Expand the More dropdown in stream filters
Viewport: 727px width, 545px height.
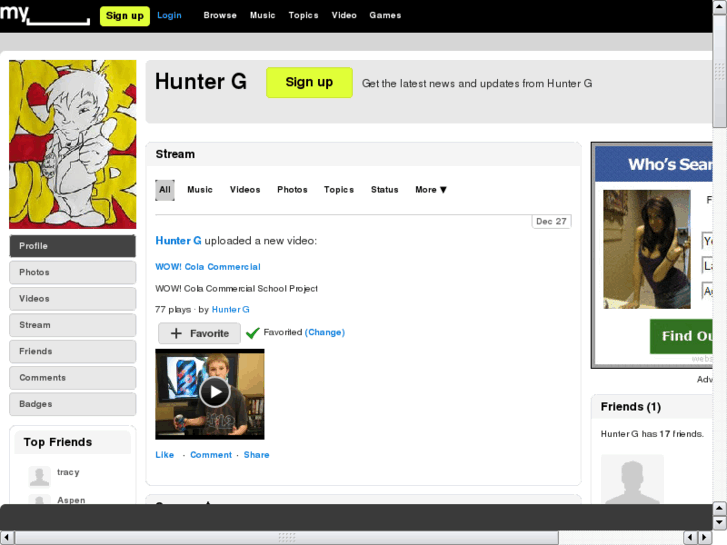(431, 190)
